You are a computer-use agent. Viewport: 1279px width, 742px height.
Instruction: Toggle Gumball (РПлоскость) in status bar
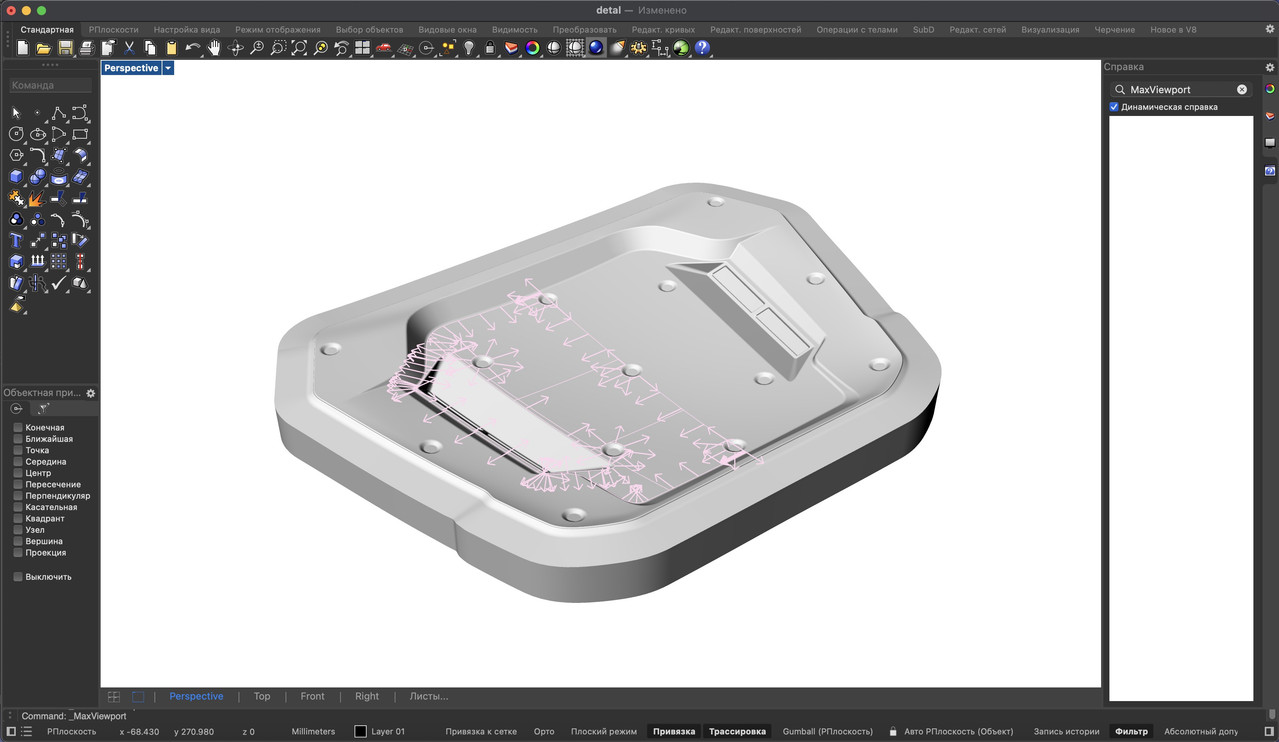point(828,732)
